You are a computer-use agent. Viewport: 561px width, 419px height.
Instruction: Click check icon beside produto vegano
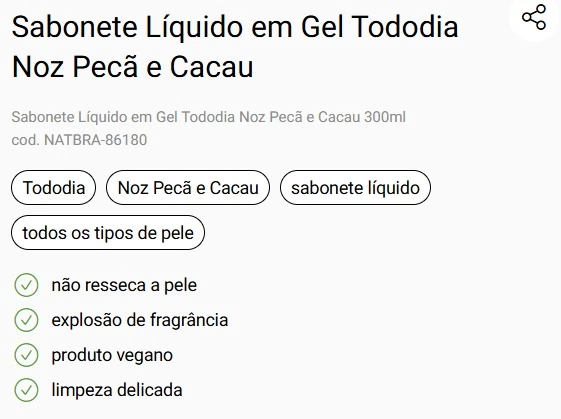[26, 355]
